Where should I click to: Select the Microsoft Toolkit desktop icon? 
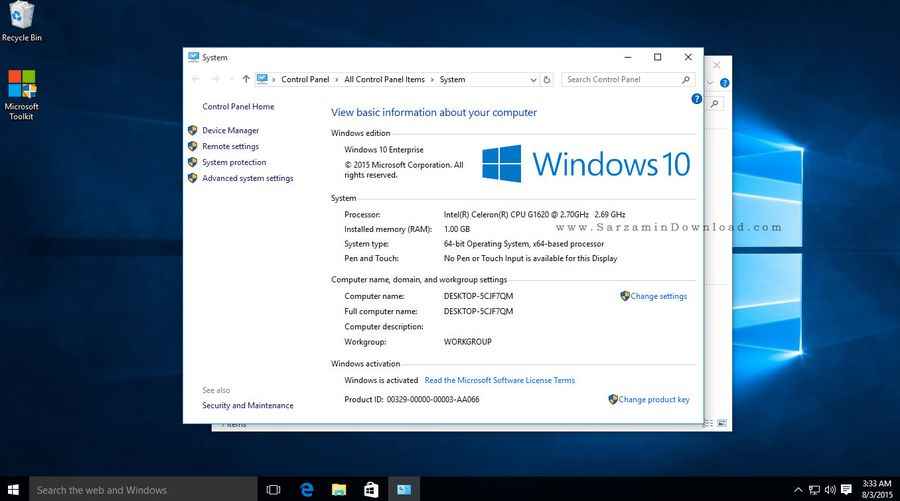(21, 95)
